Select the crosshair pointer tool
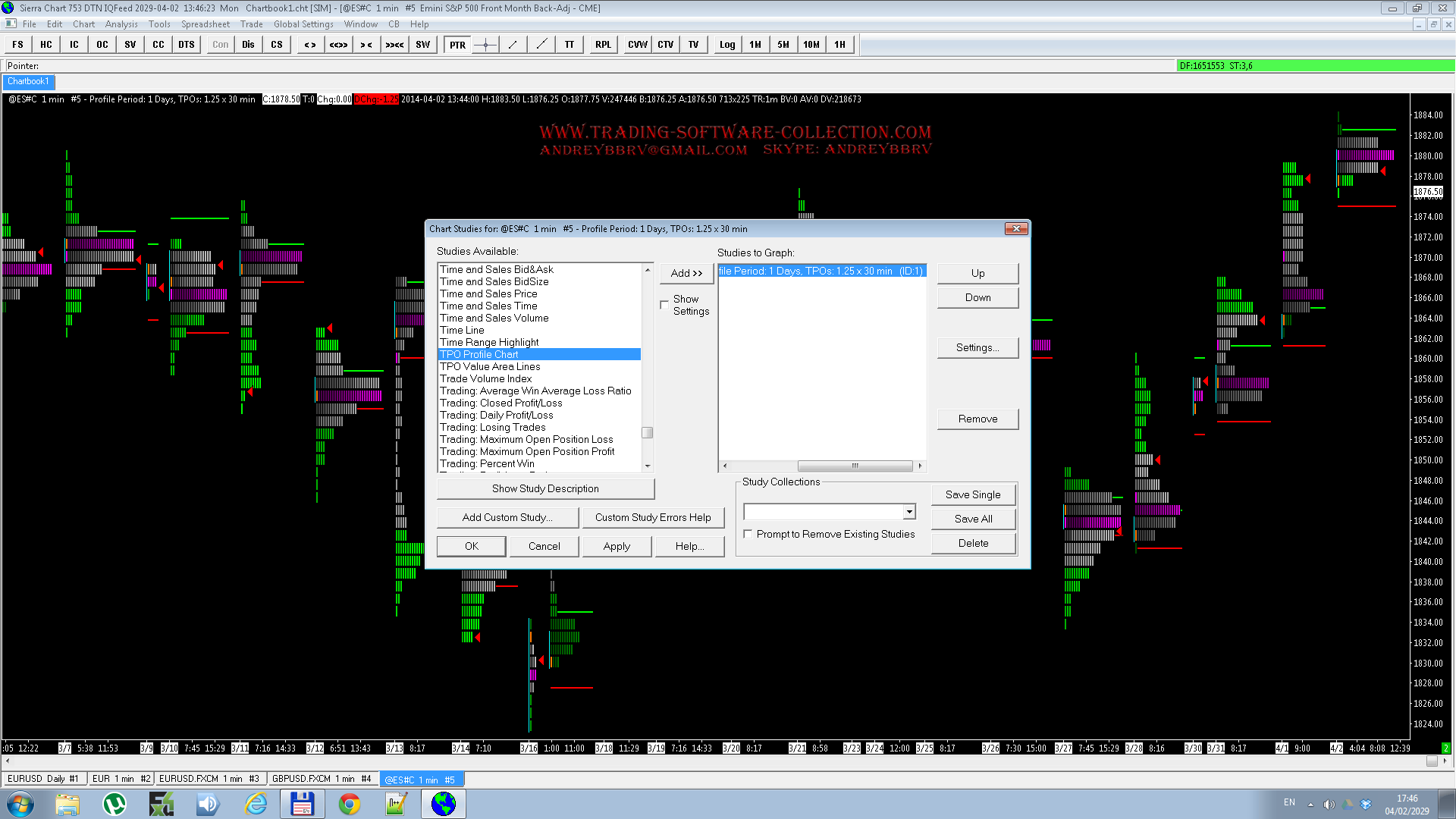This screenshot has height=819, width=1456. (x=485, y=45)
